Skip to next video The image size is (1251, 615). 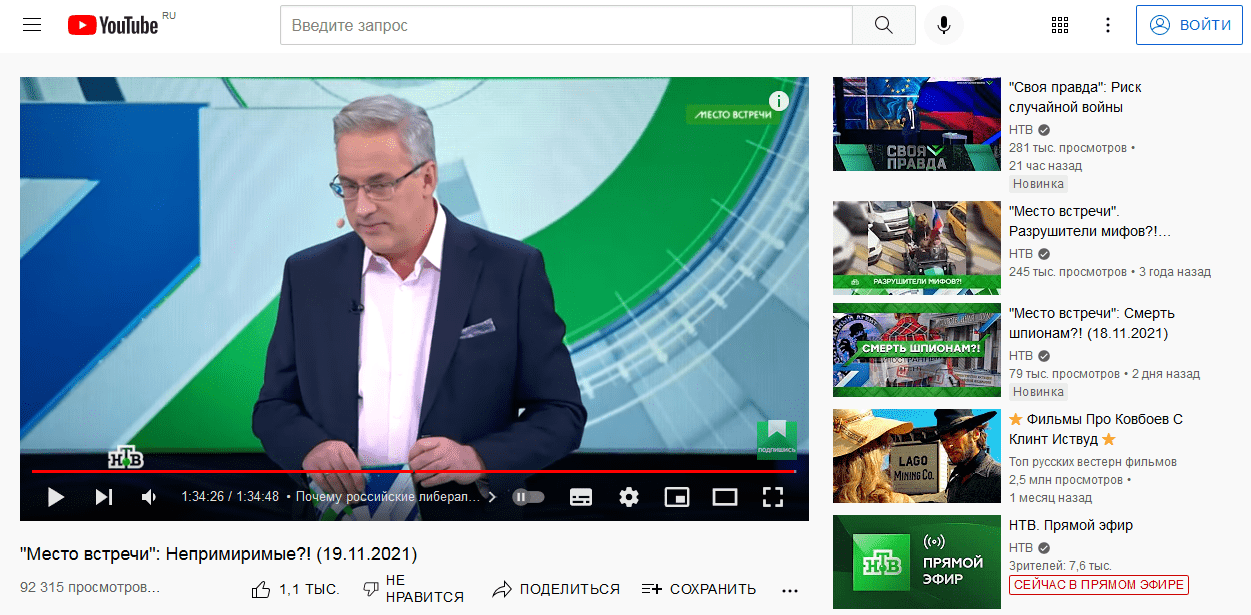pyautogui.click(x=104, y=496)
